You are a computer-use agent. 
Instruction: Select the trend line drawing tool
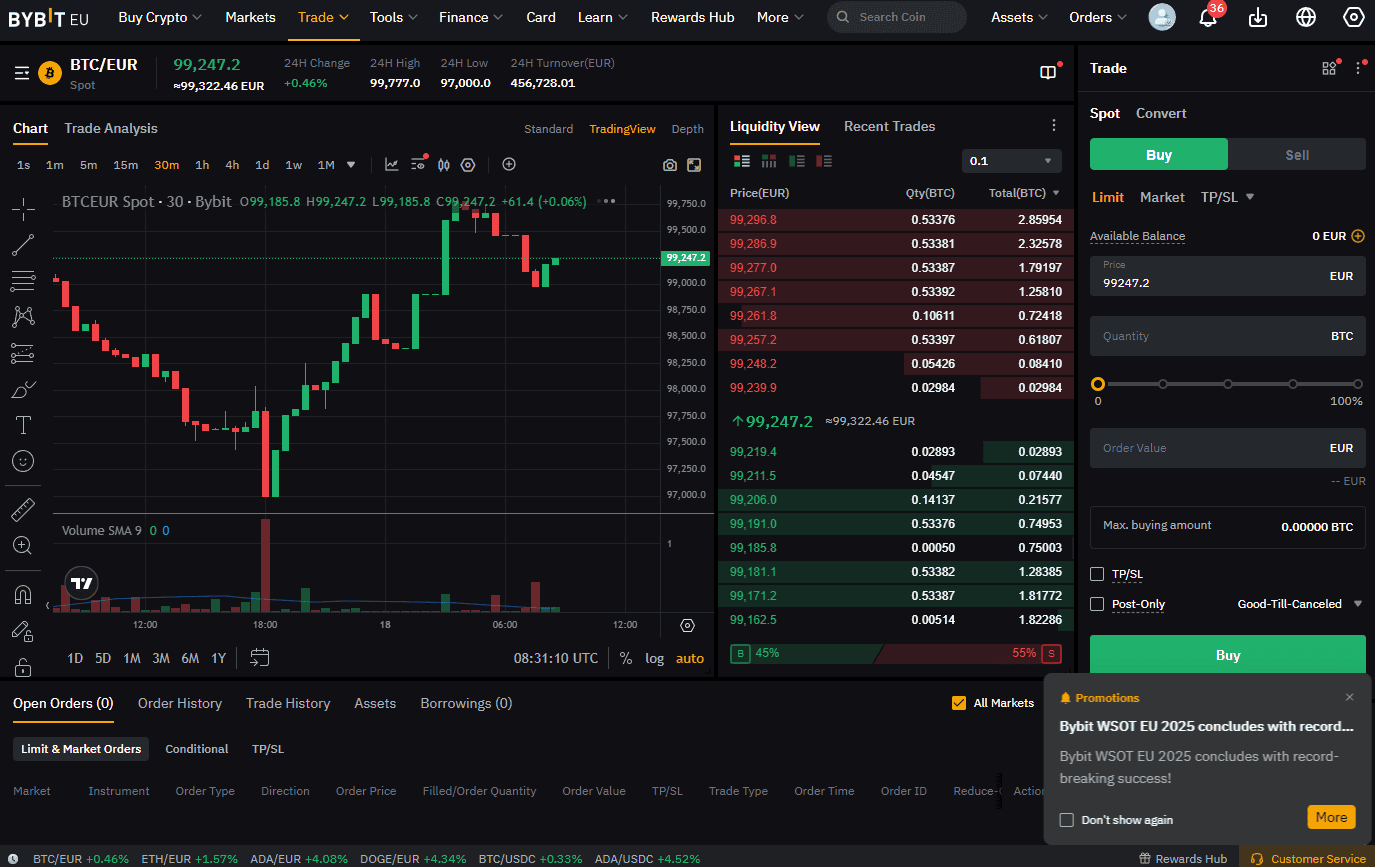[x=23, y=244]
